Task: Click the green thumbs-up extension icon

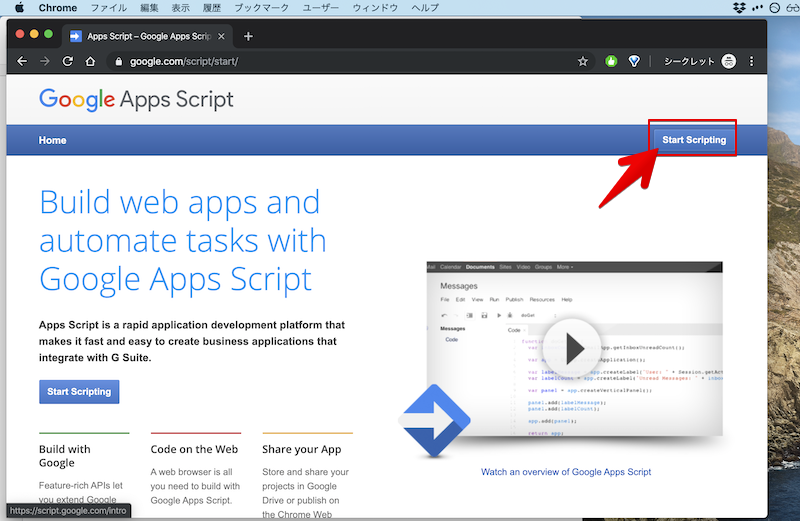Action: coord(610,61)
